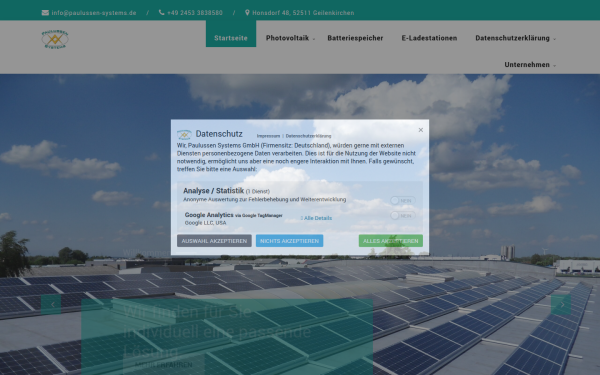
Task: Click the Paulussen Systems logo in header
Action: pyautogui.click(x=55, y=39)
